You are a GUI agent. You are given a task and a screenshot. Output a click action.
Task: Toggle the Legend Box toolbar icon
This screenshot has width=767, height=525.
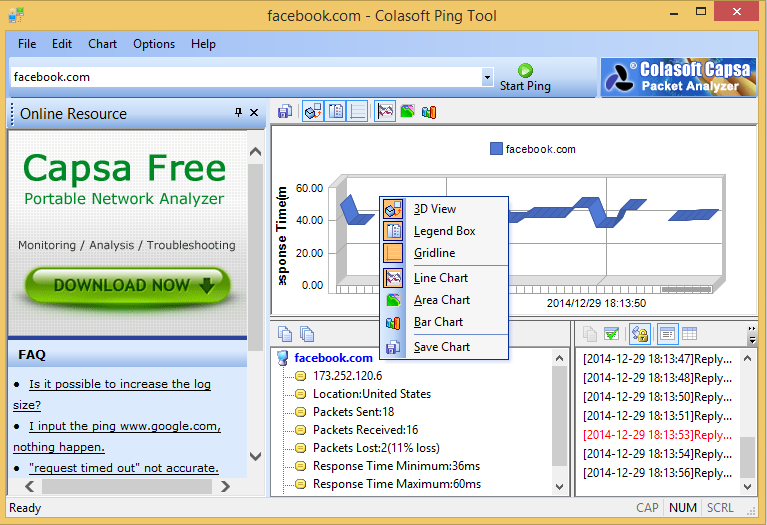click(336, 112)
